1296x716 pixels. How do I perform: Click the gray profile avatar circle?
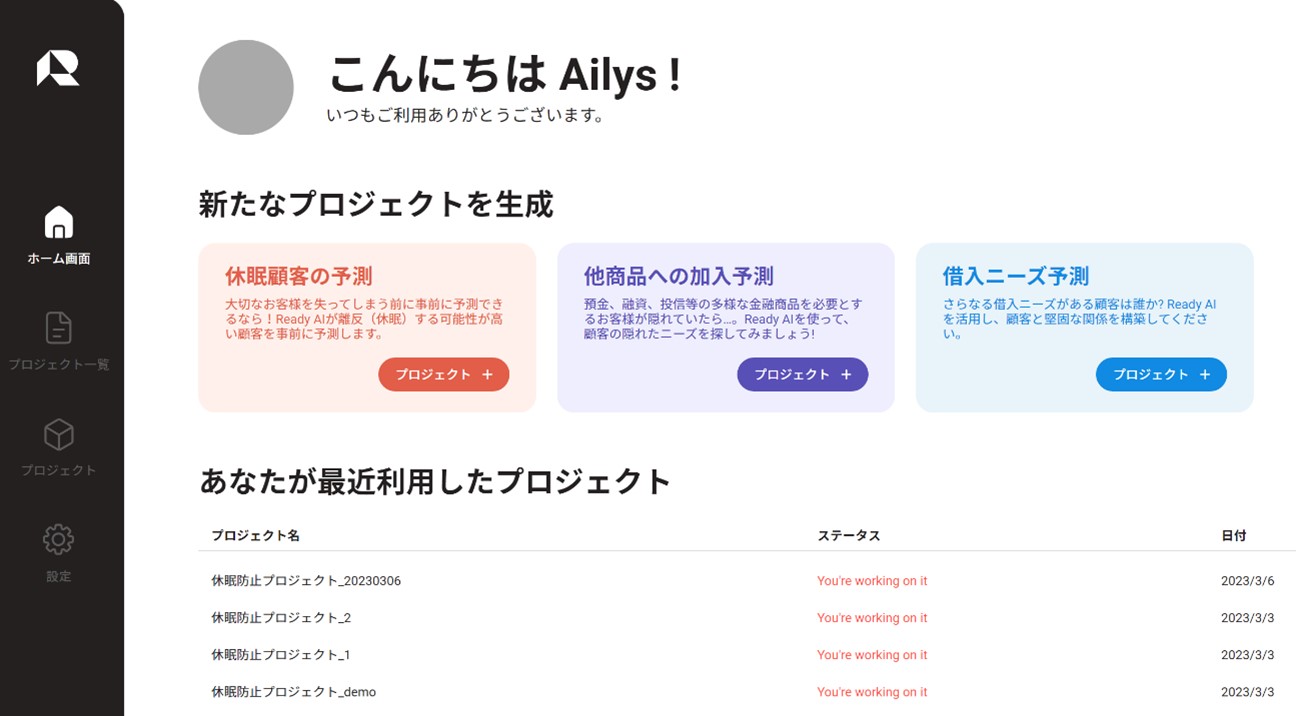coord(246,87)
